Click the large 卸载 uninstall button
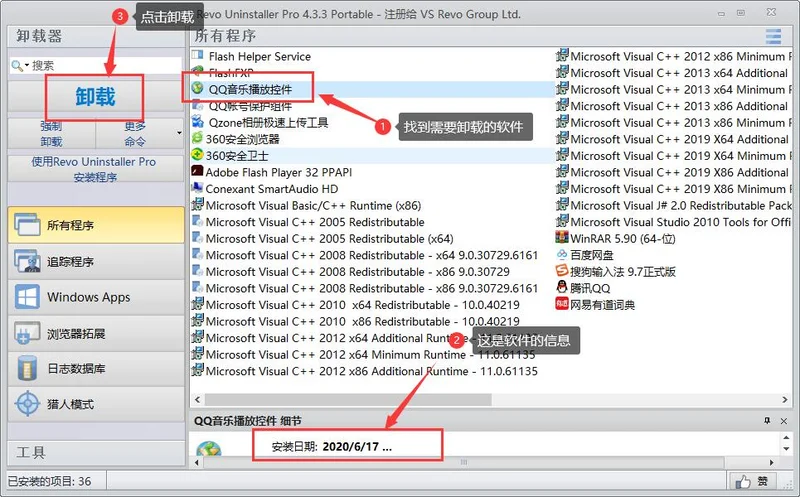800x497 pixels. pos(95,97)
